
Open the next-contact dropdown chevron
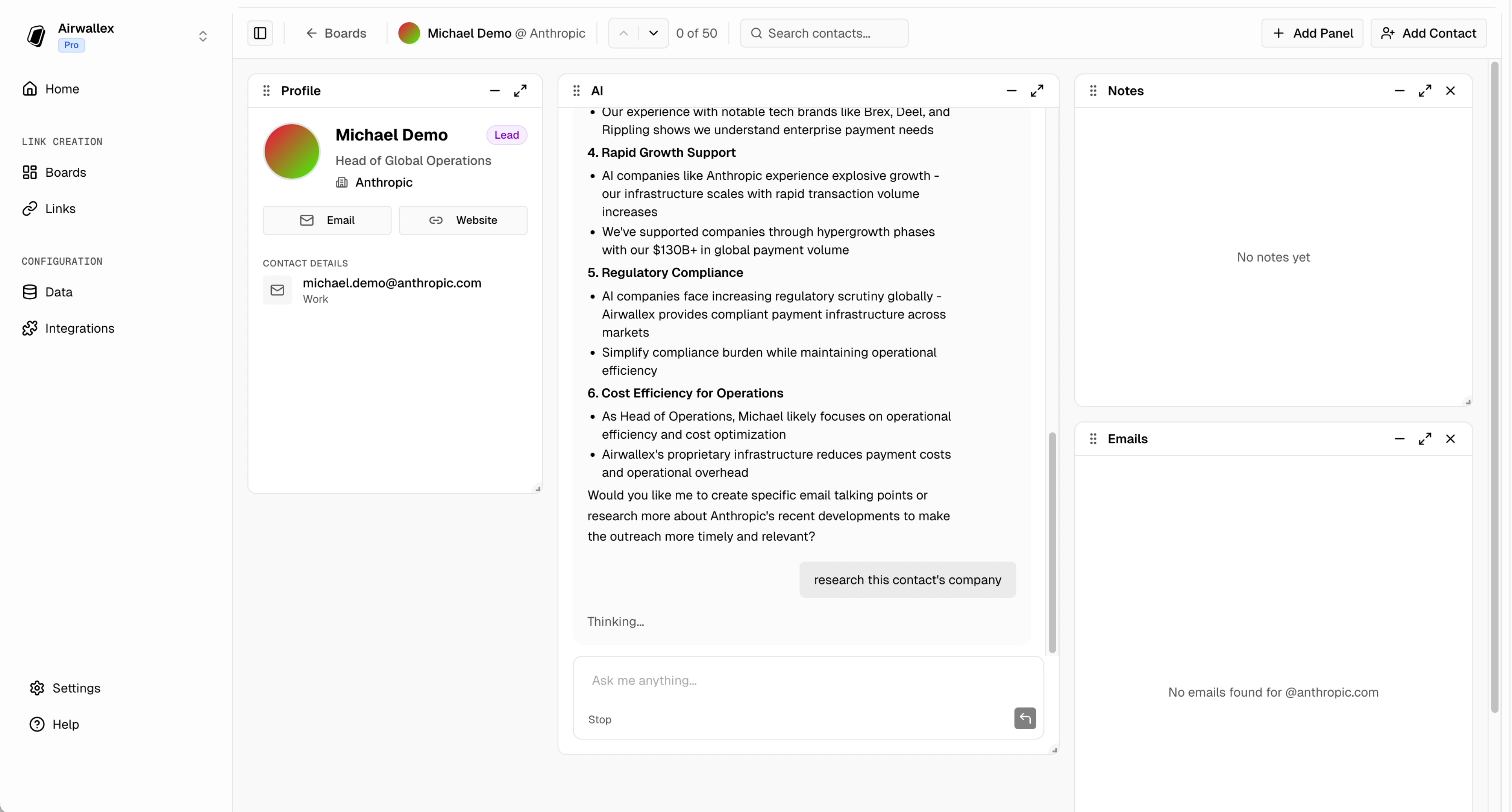pos(653,33)
